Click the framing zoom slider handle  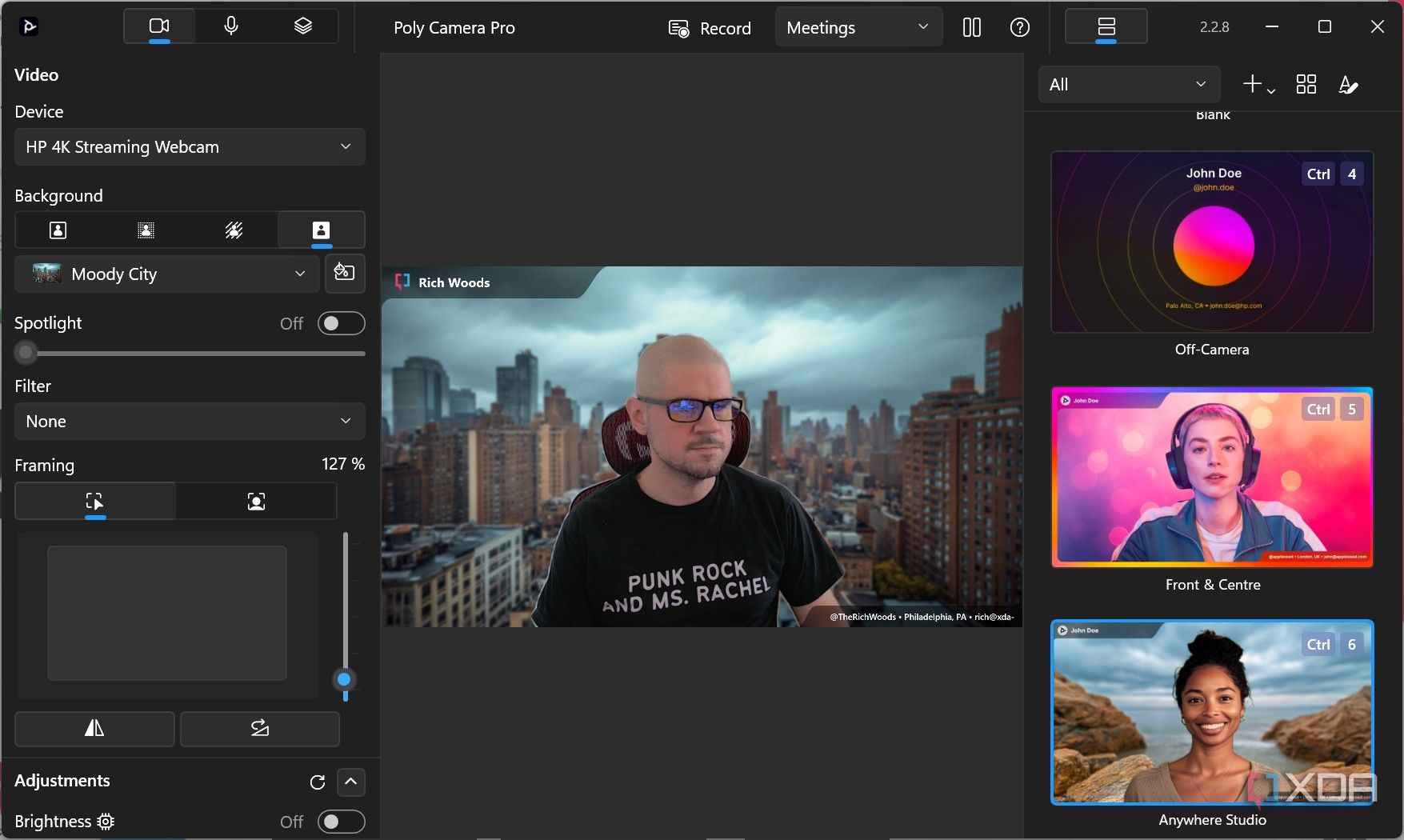coord(344,679)
